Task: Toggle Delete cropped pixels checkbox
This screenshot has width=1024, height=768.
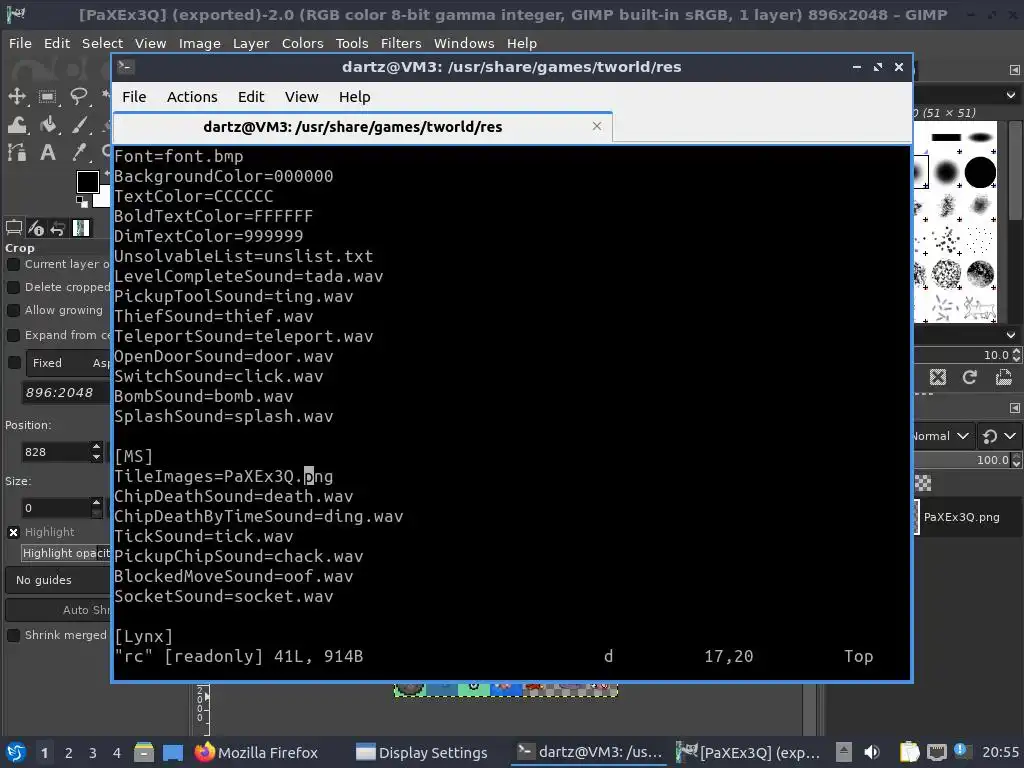Action: coord(13,287)
